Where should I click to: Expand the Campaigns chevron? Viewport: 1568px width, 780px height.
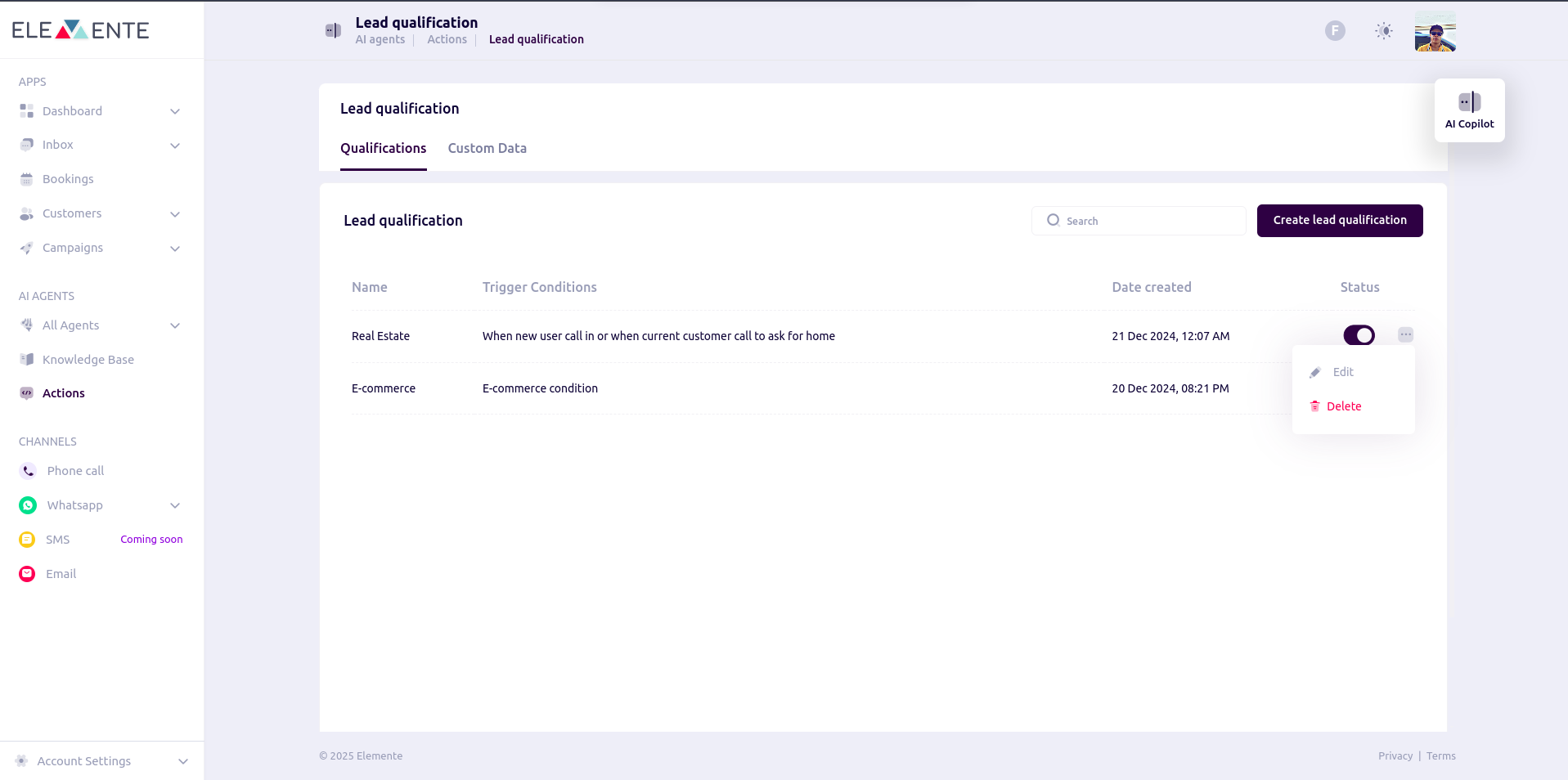coord(175,249)
